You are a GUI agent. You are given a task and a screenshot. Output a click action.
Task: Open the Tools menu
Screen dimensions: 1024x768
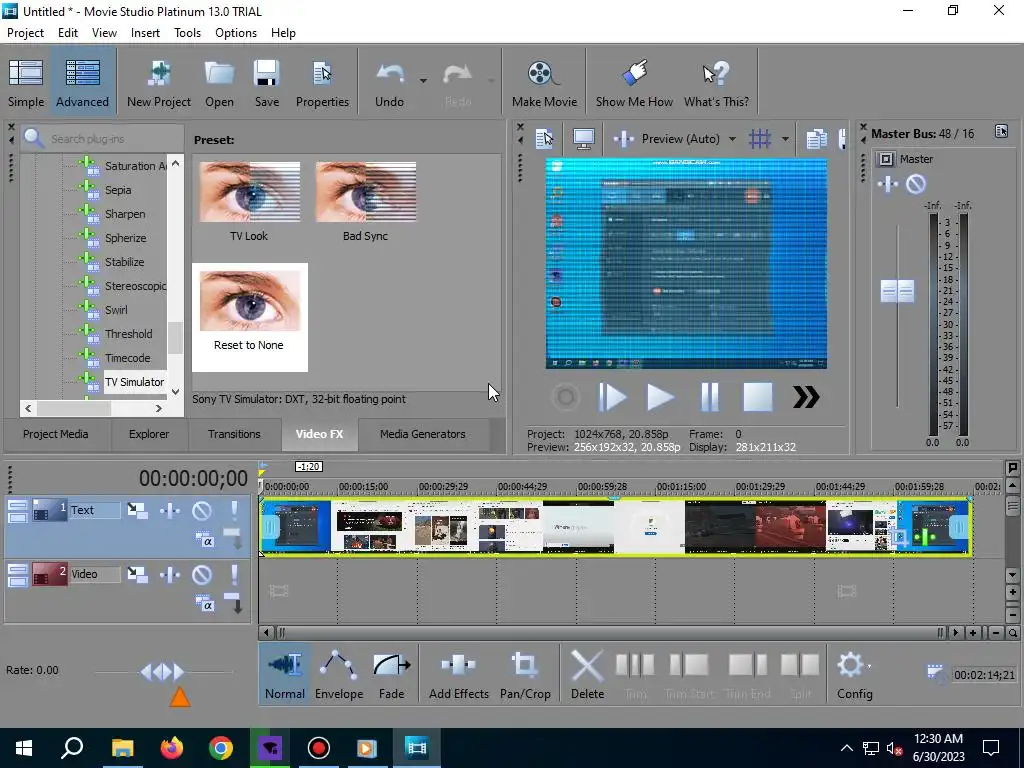click(187, 33)
